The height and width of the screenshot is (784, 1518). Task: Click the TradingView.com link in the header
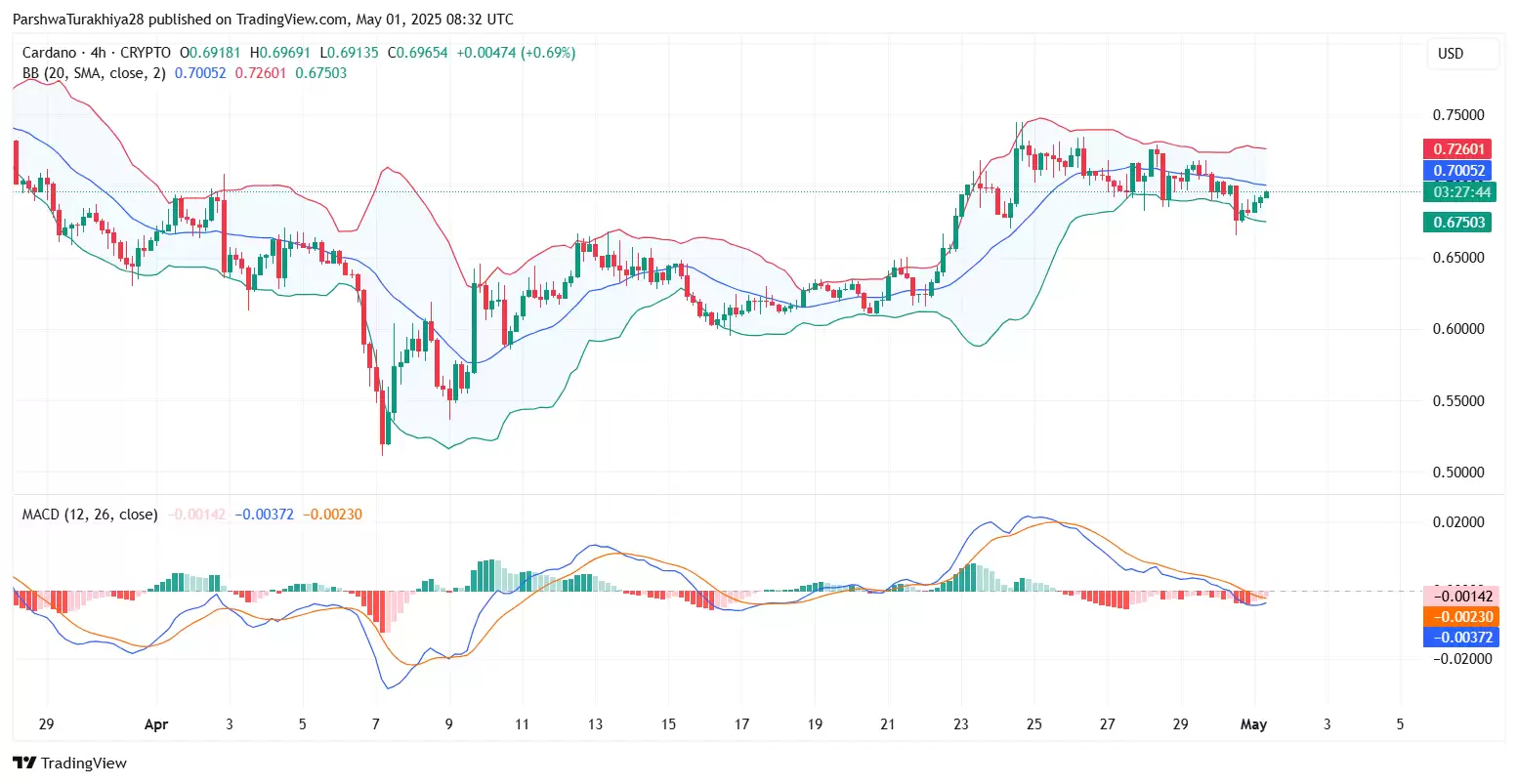tap(288, 19)
